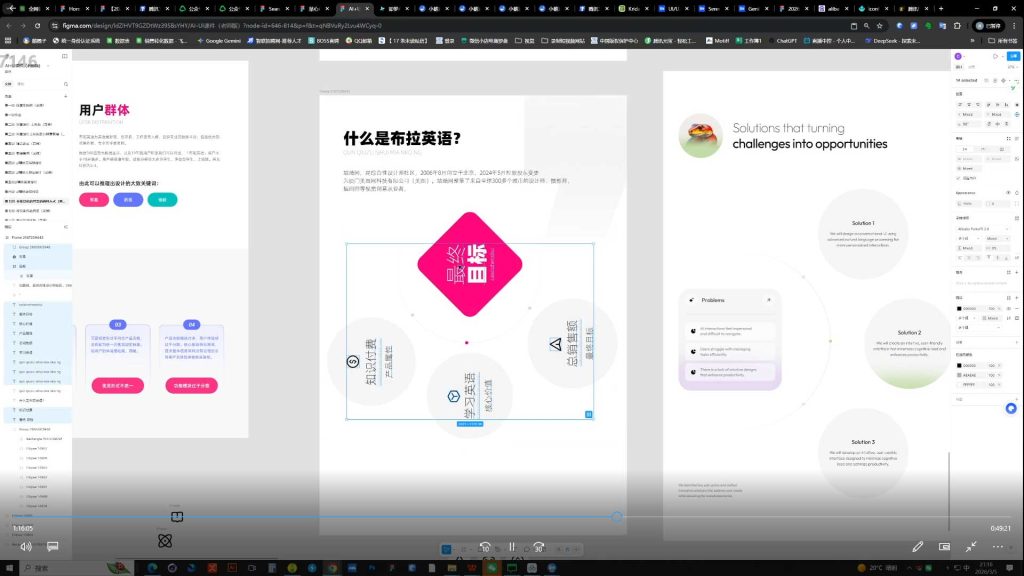Screen dimensions: 1024x576
Task: Switch to the alib browser tab
Action: click(833, 8)
